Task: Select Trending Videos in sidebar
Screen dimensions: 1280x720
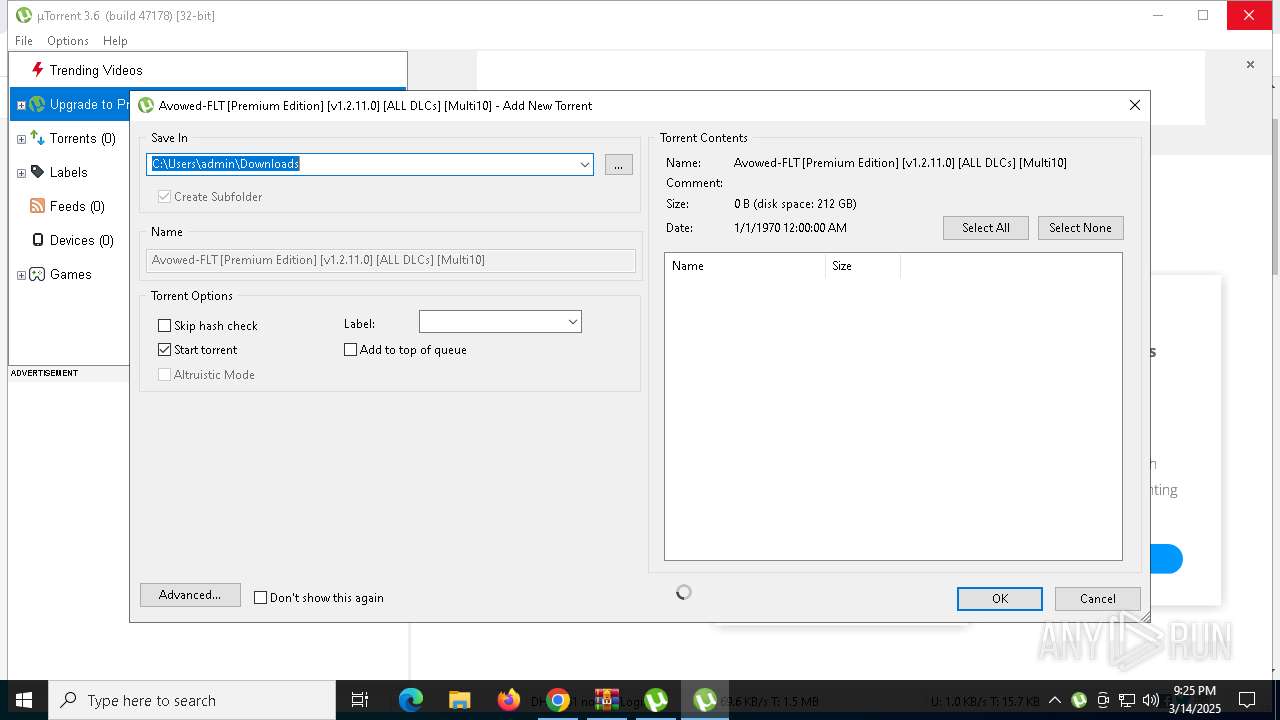Action: (96, 70)
